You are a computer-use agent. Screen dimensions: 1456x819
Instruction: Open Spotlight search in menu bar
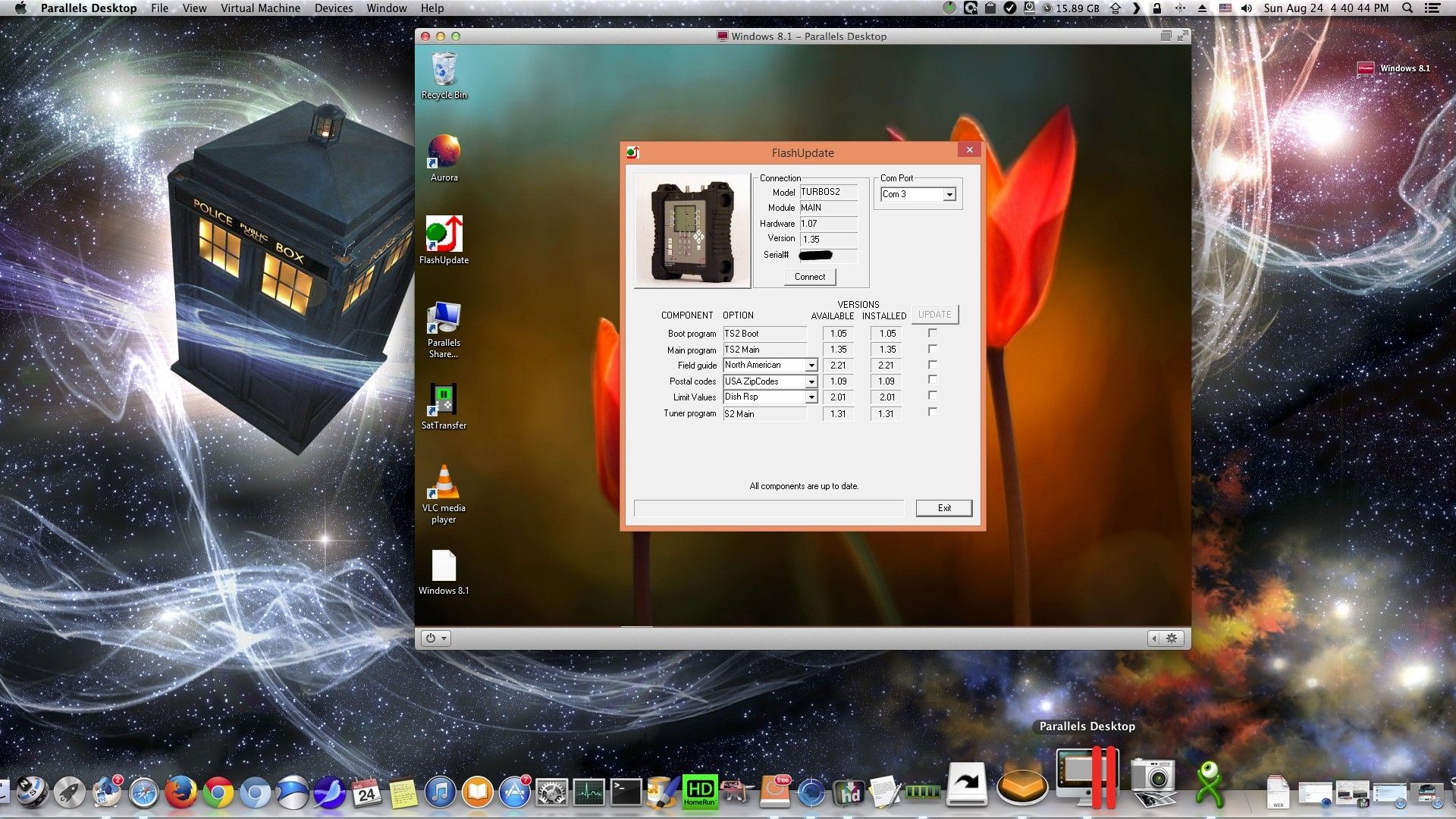1407,8
